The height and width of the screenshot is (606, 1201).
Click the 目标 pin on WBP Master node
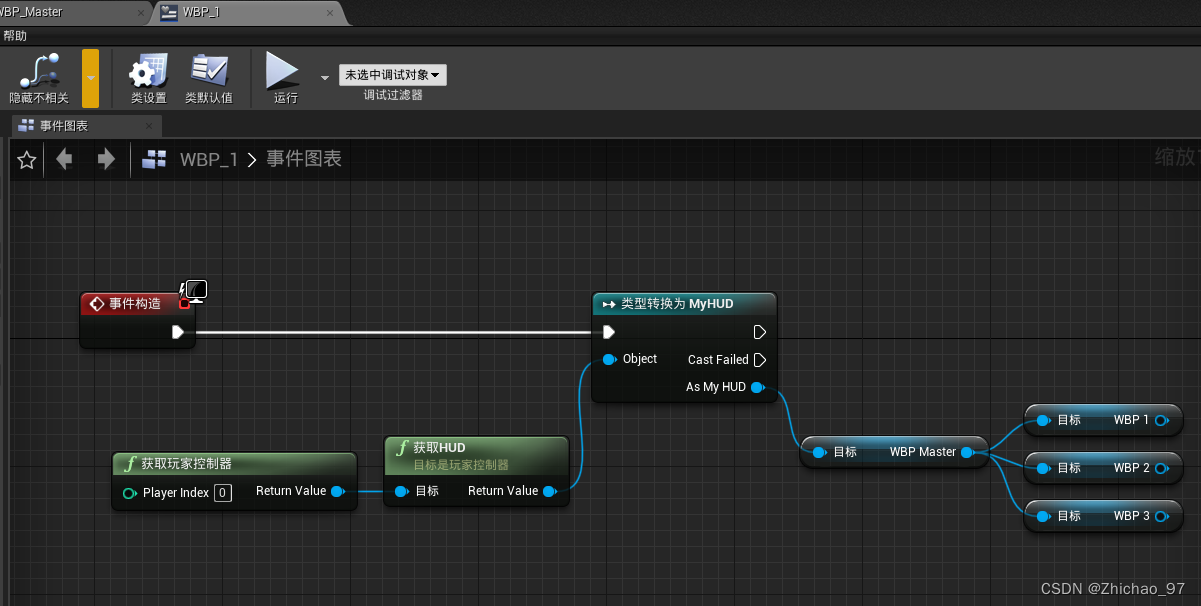pyautogui.click(x=819, y=452)
